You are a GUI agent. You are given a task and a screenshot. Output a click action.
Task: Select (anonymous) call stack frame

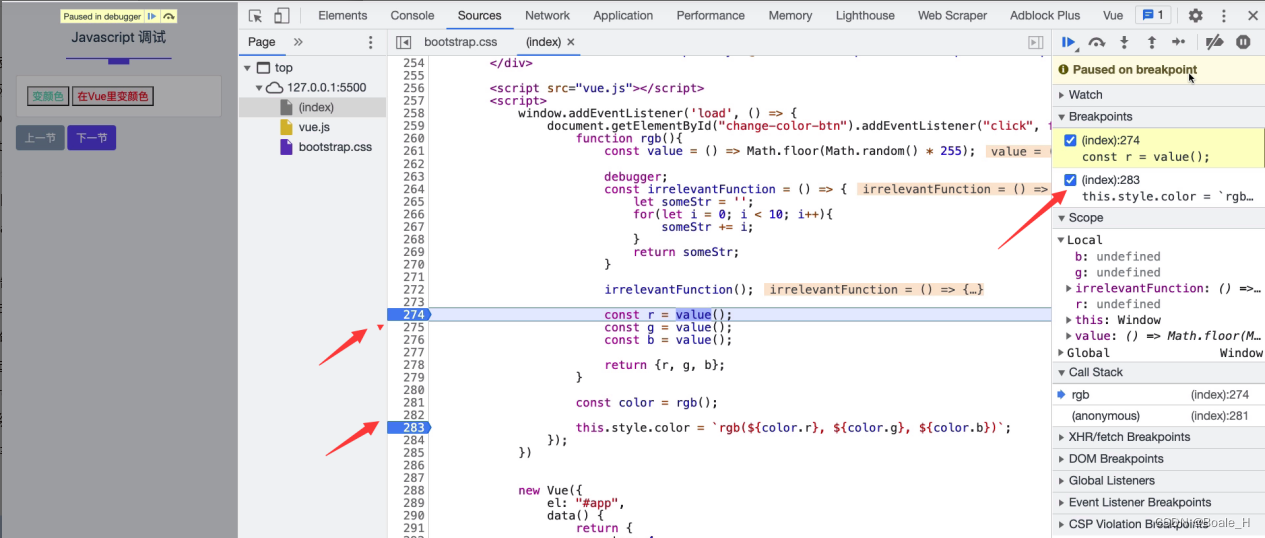[1158, 415]
